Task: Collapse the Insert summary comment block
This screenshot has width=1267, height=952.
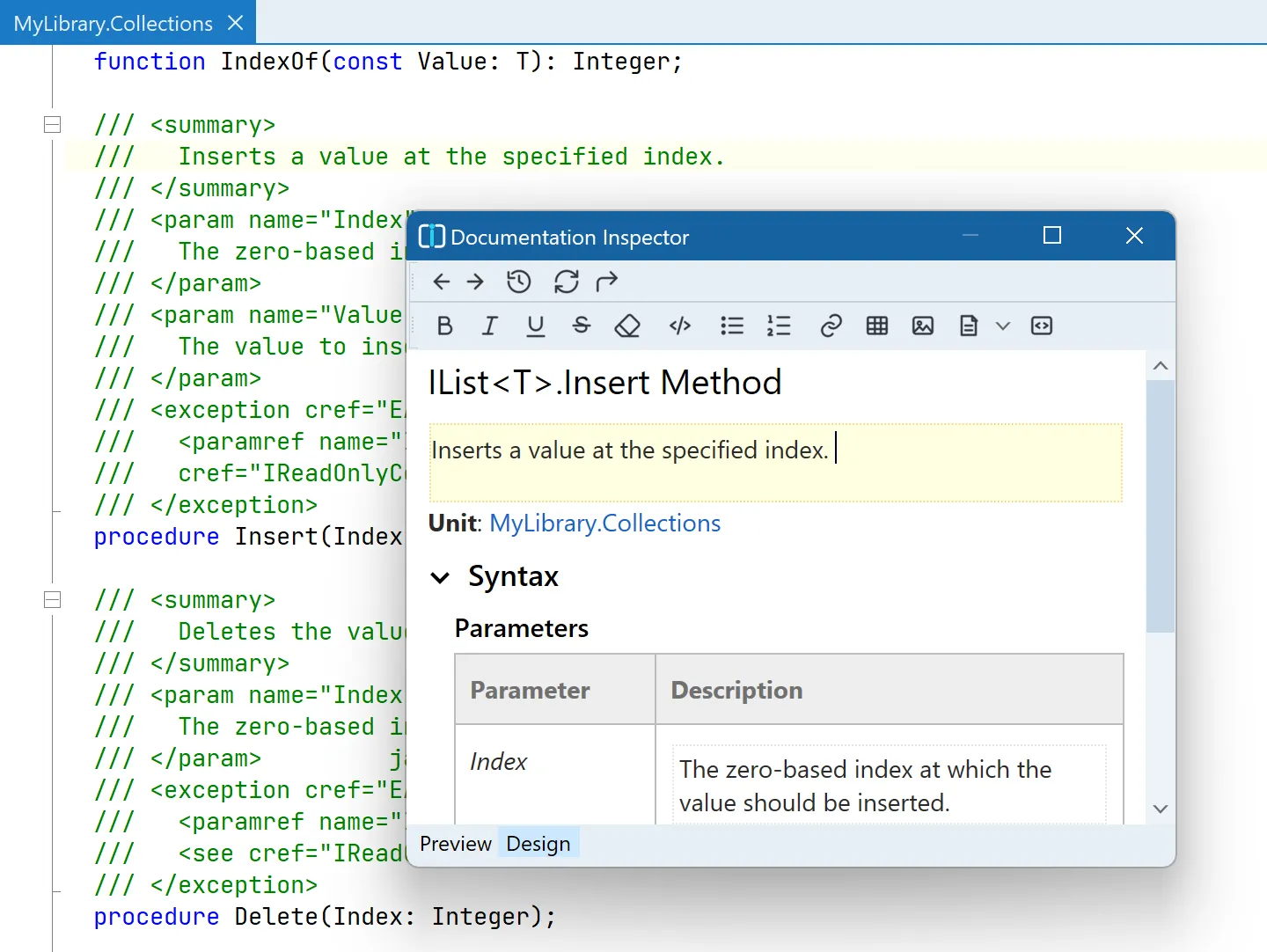Action: coord(53,124)
